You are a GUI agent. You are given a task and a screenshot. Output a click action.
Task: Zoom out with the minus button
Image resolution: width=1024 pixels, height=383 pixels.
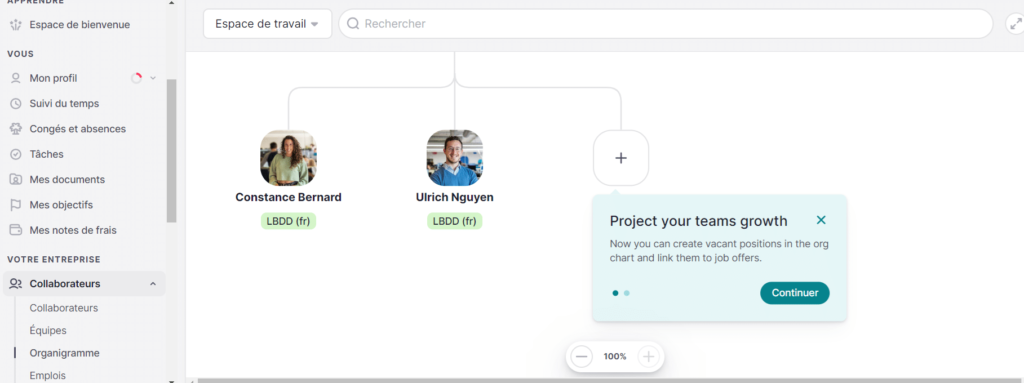581,357
